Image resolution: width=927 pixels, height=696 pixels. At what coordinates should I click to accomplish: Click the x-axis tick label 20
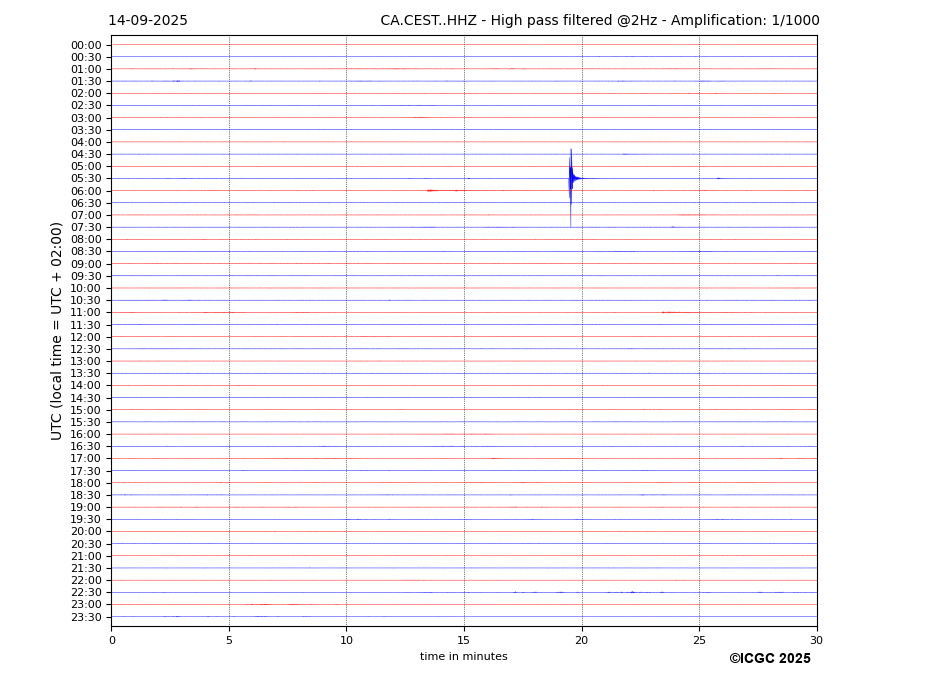click(582, 640)
